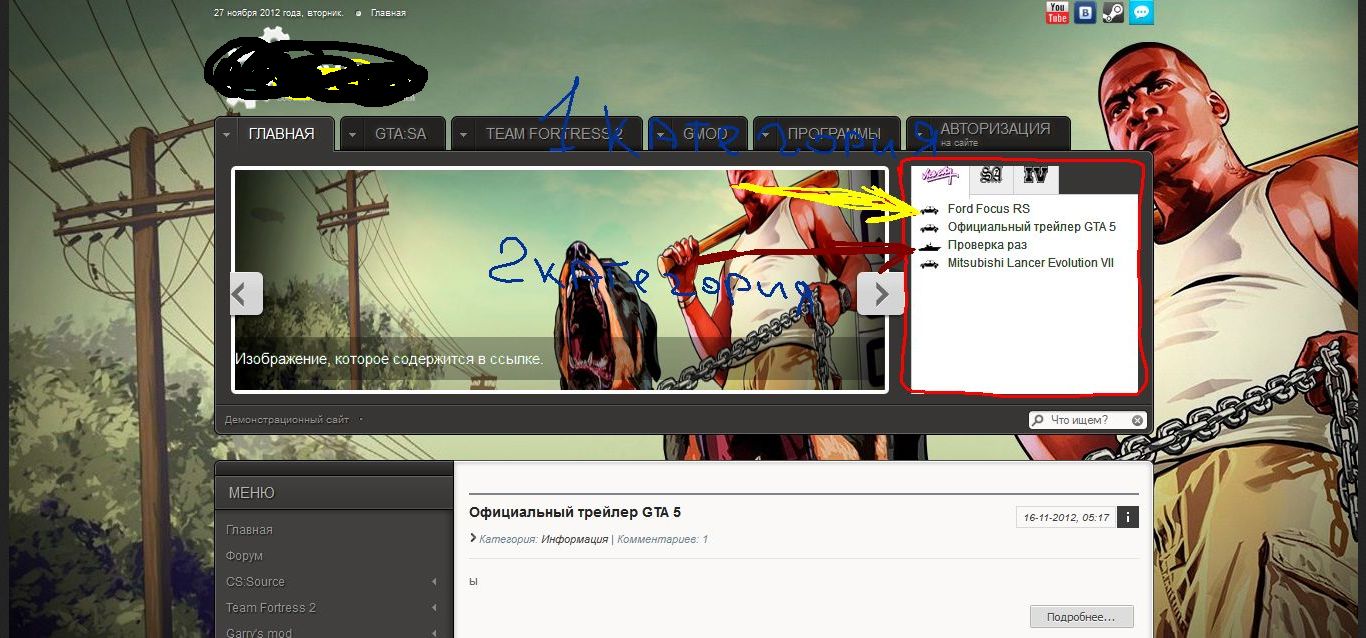This screenshot has height=638, width=1366.
Task: Click the date text 27 ноября 2012 года, вторник
Action: pos(278,13)
